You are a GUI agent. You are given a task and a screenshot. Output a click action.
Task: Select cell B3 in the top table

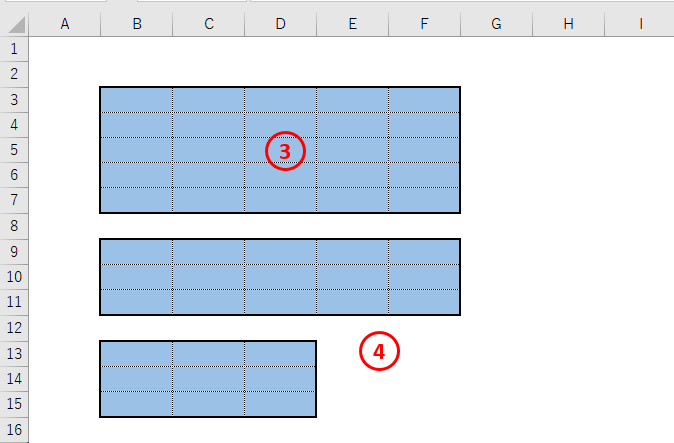137,100
